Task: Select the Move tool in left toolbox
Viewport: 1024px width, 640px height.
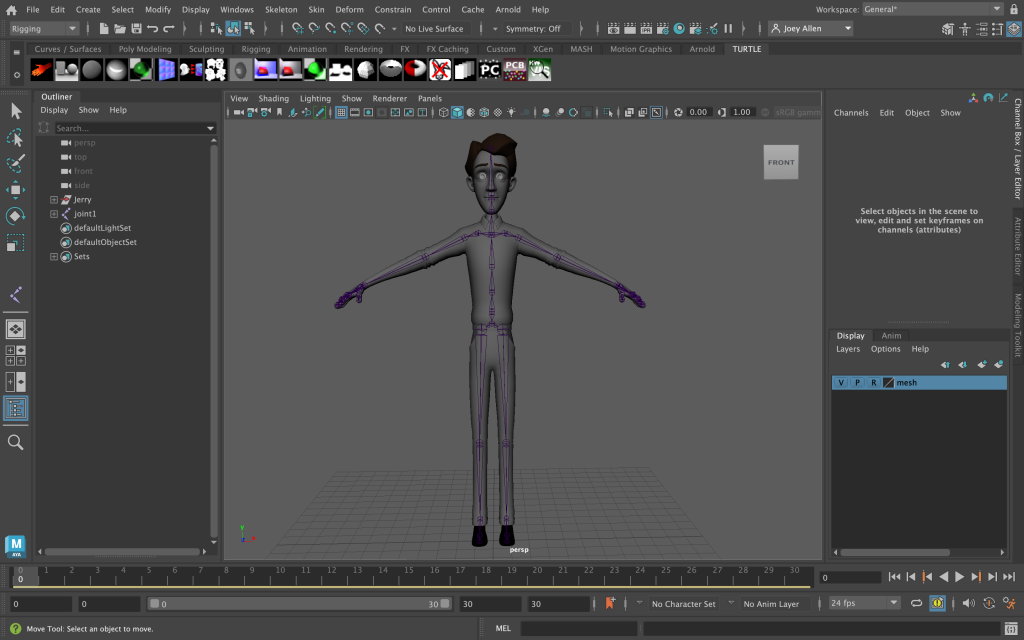Action: click(x=15, y=189)
